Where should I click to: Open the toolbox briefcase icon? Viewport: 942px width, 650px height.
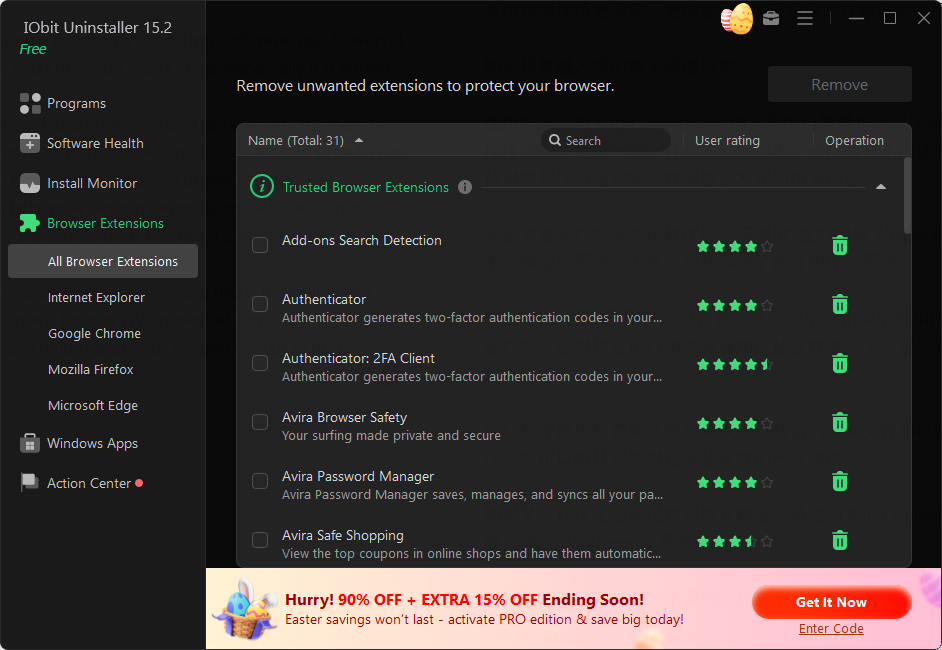point(770,18)
